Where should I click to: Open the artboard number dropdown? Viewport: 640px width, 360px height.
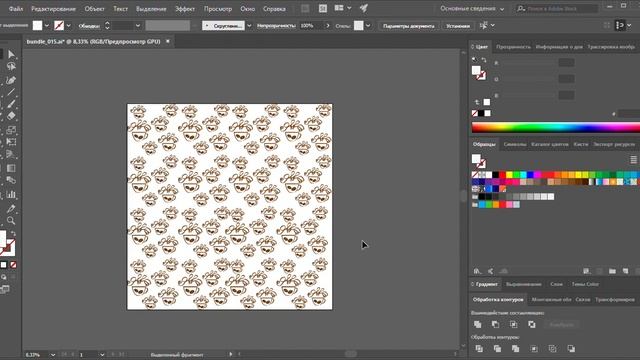click(102, 355)
